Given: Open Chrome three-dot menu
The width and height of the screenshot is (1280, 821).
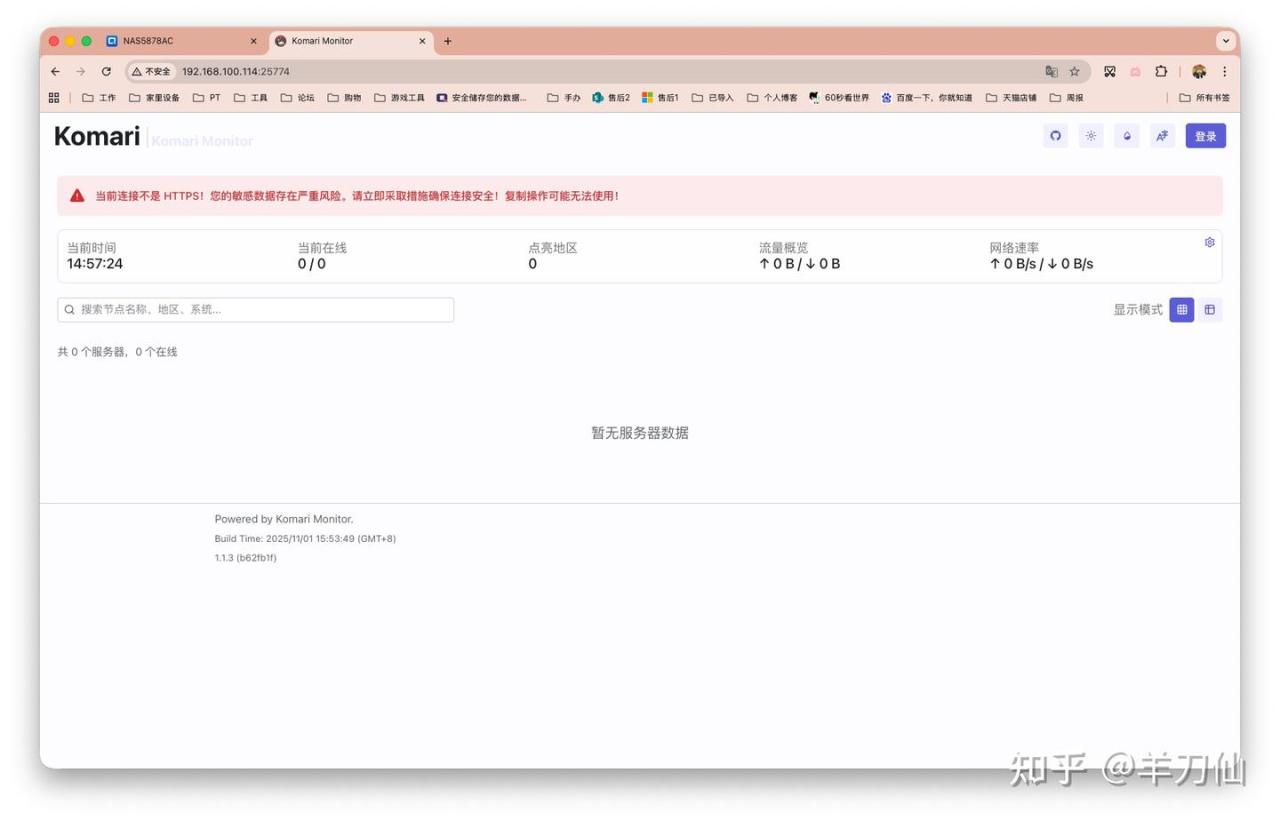Looking at the screenshot, I should point(1224,72).
